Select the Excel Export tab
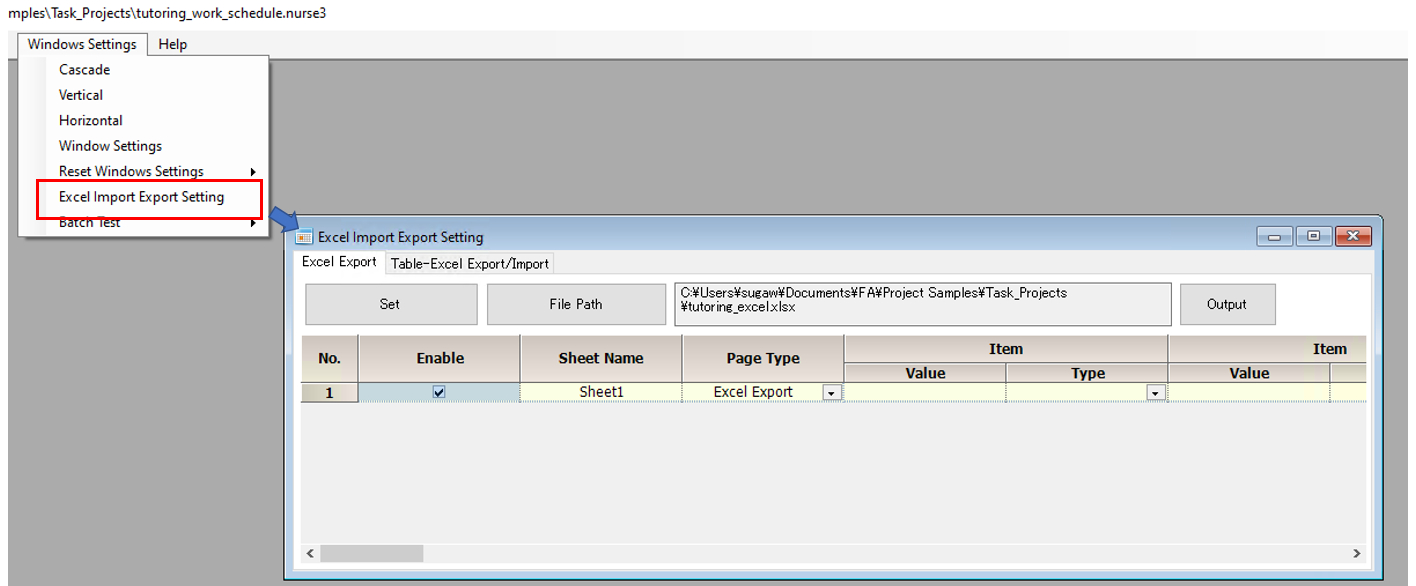The height and width of the screenshot is (586, 1416). click(x=339, y=262)
